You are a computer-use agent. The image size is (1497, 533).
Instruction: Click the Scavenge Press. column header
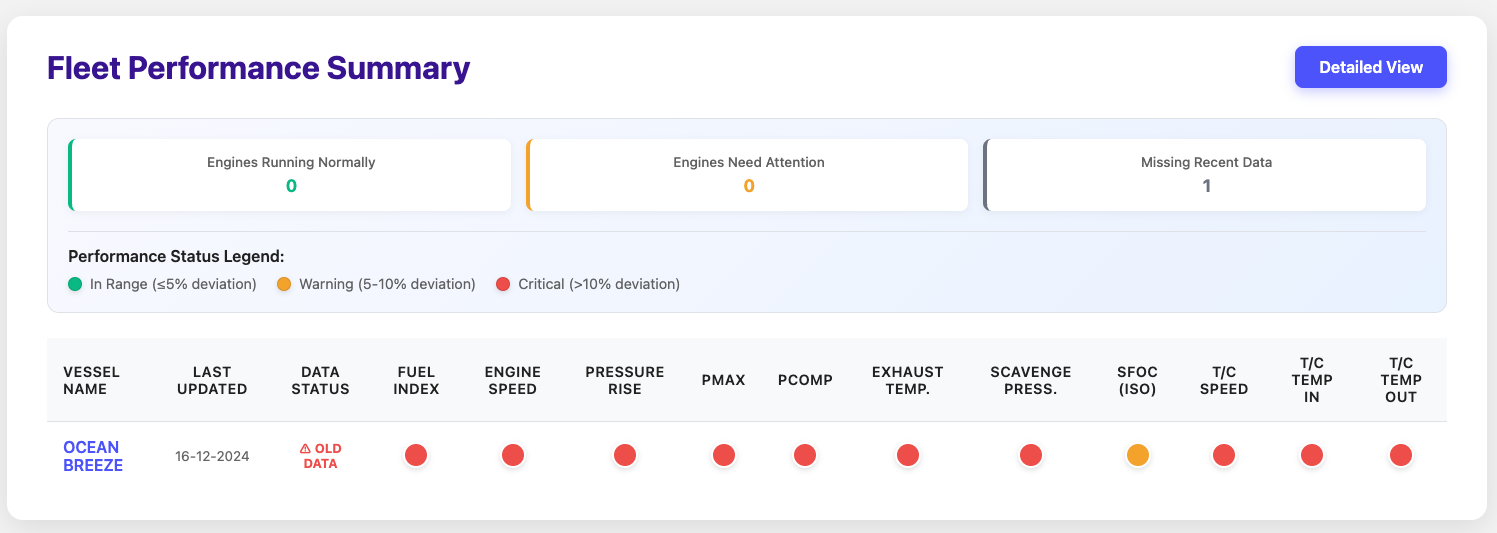tap(1031, 380)
